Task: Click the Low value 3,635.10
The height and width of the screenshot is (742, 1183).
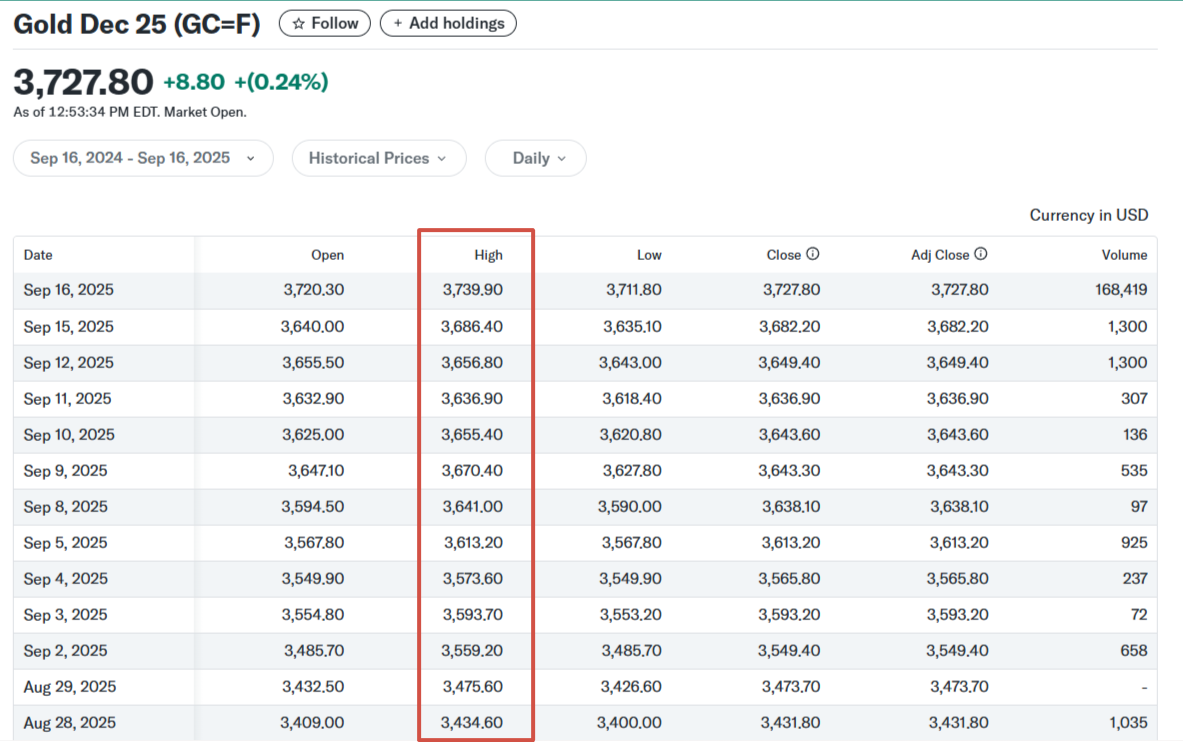Action: [x=632, y=327]
